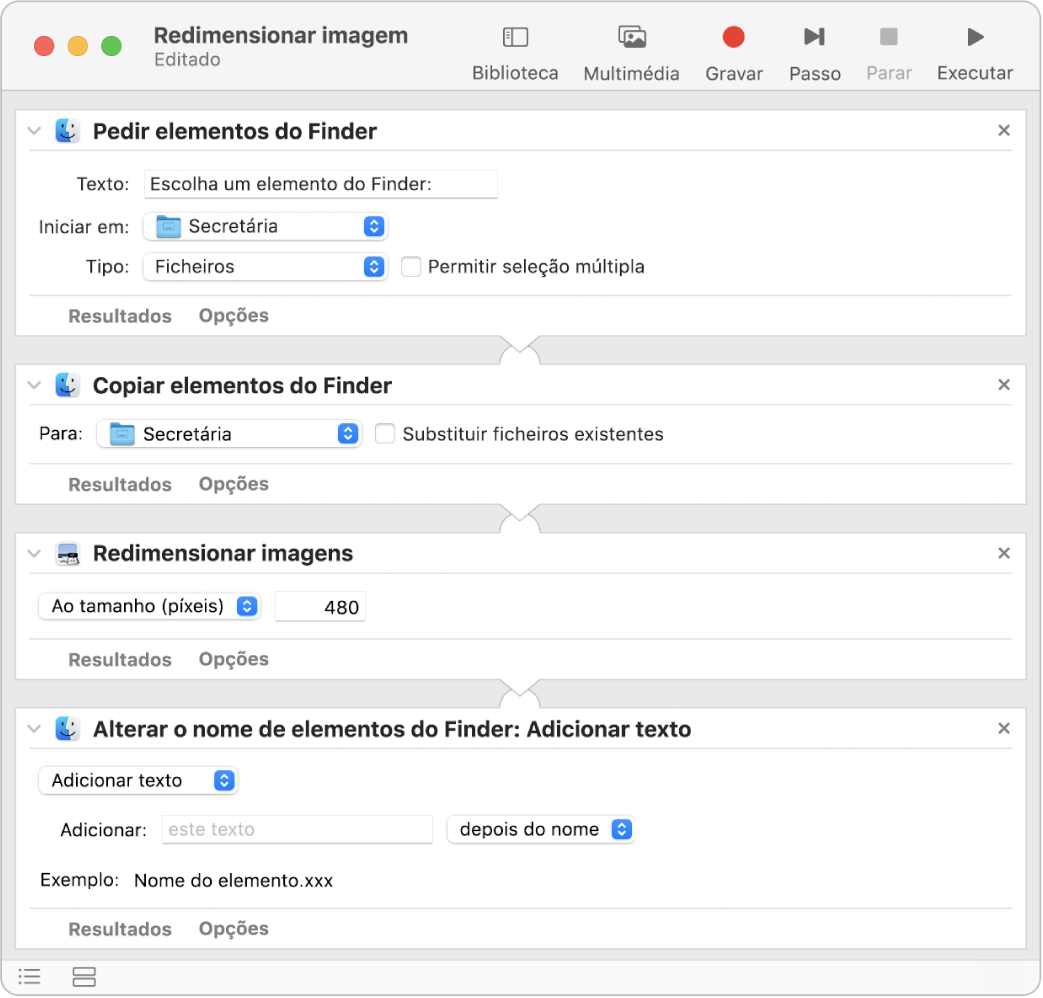
Task: Click Opções in the Alterar o nome action
Action: (x=234, y=928)
